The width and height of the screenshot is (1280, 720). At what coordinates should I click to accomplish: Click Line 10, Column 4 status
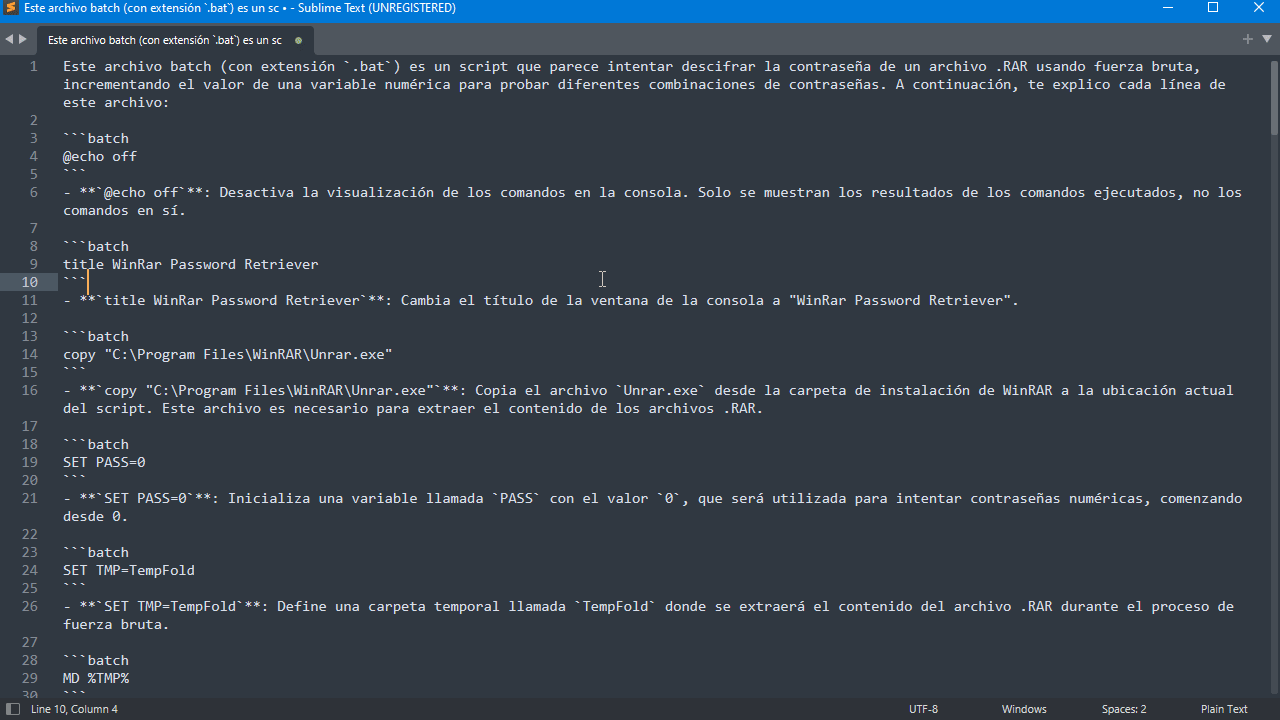coord(75,709)
